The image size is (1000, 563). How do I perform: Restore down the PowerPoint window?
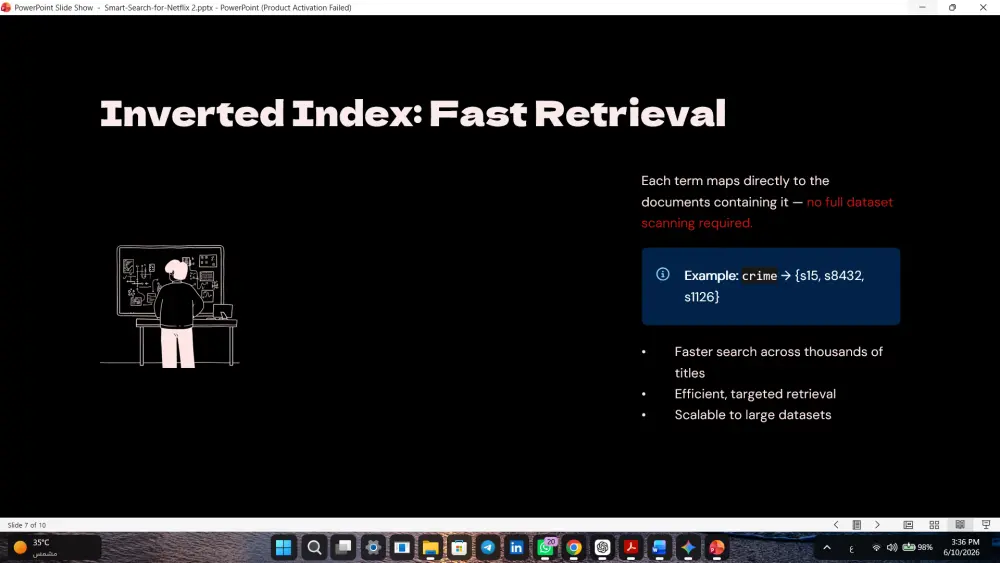(952, 8)
